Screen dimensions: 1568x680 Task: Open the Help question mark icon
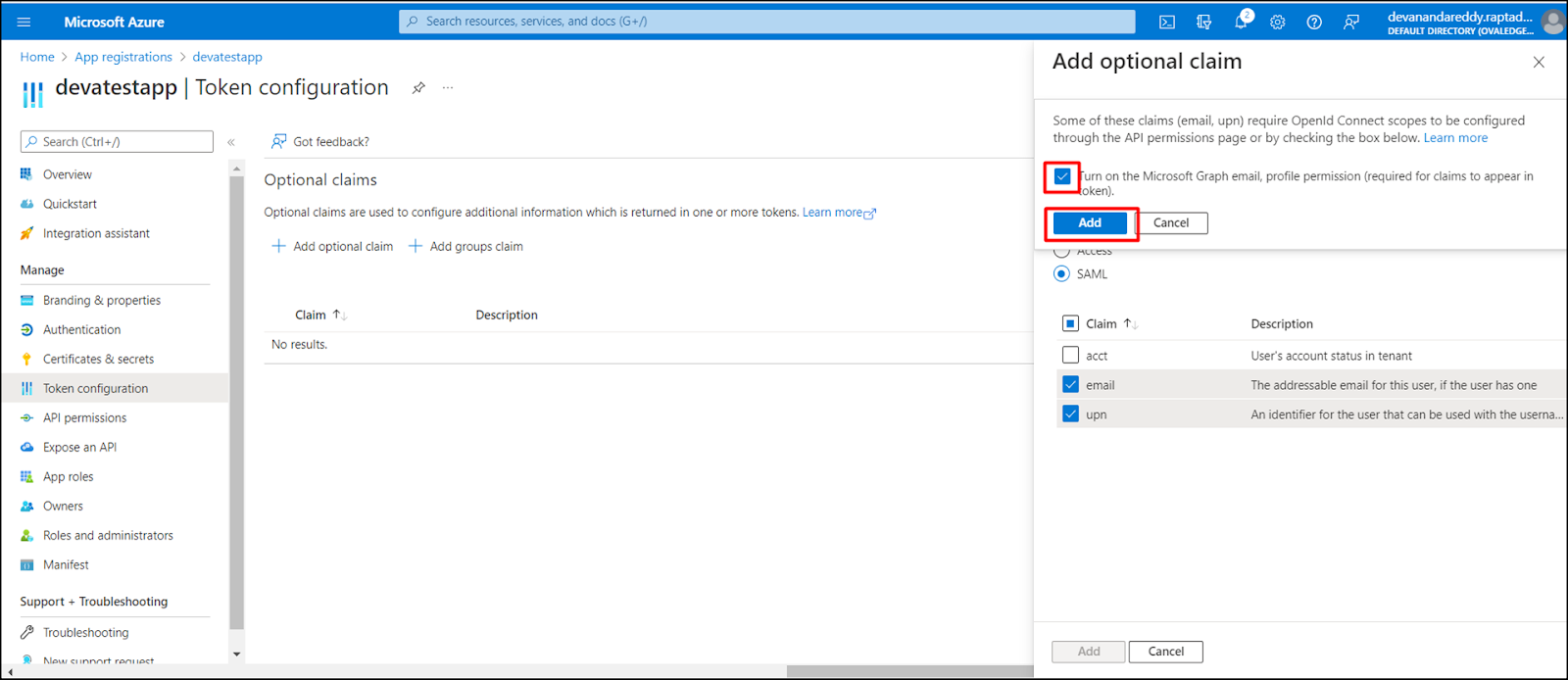[x=1314, y=22]
